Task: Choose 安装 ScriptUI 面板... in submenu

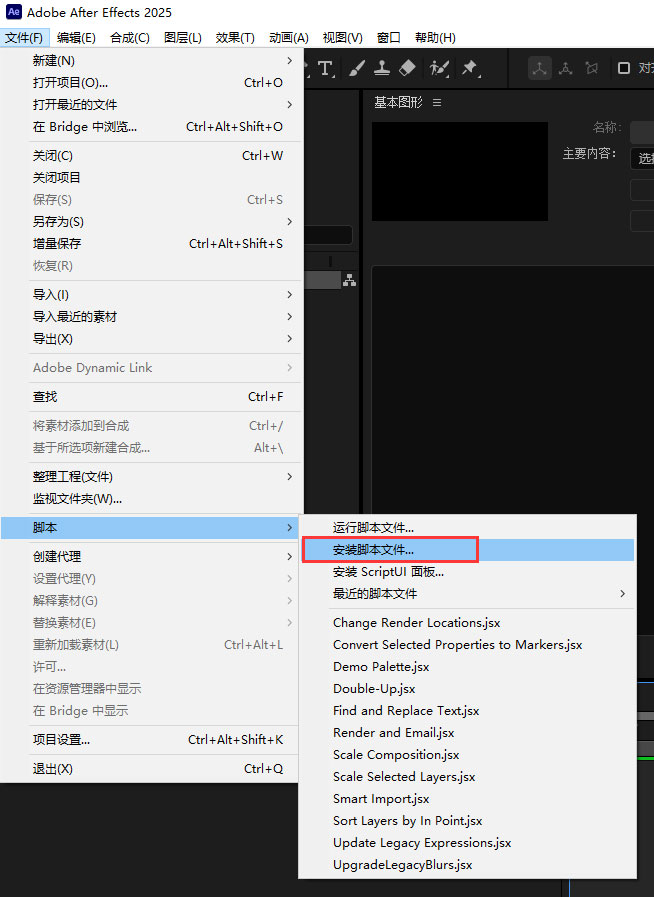Action: 467,571
